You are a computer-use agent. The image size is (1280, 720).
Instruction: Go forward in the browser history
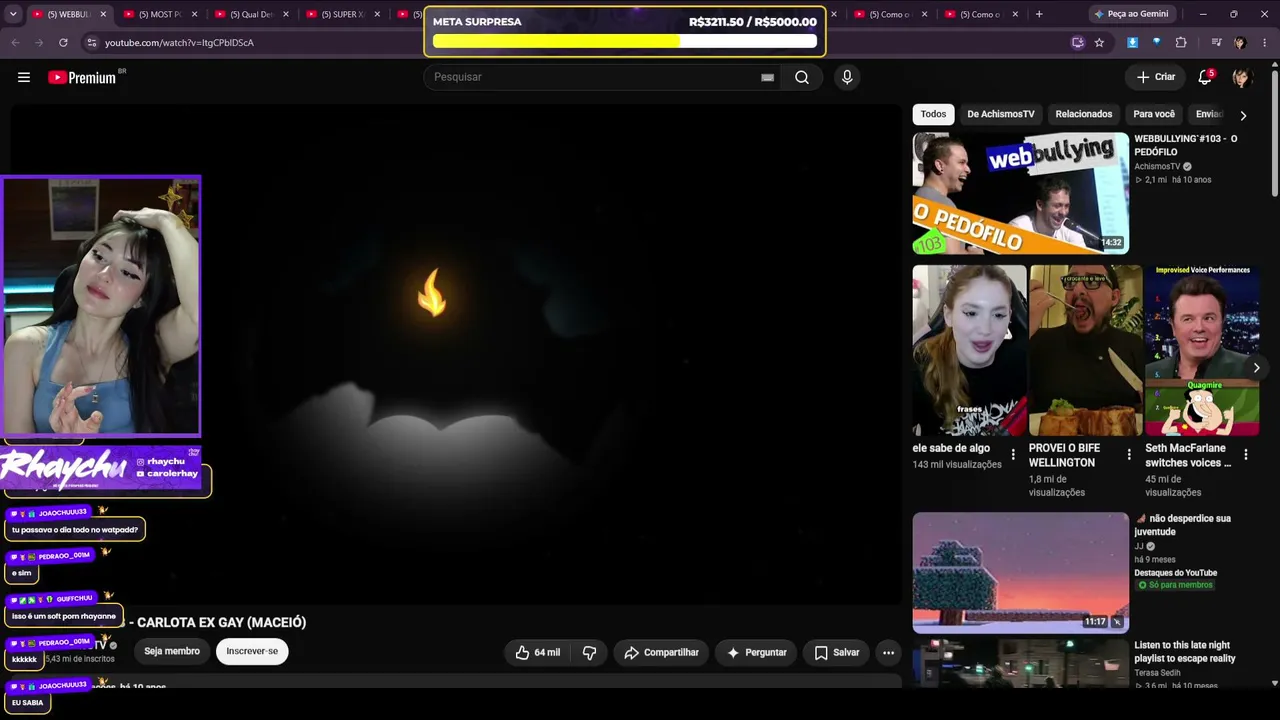click(39, 43)
